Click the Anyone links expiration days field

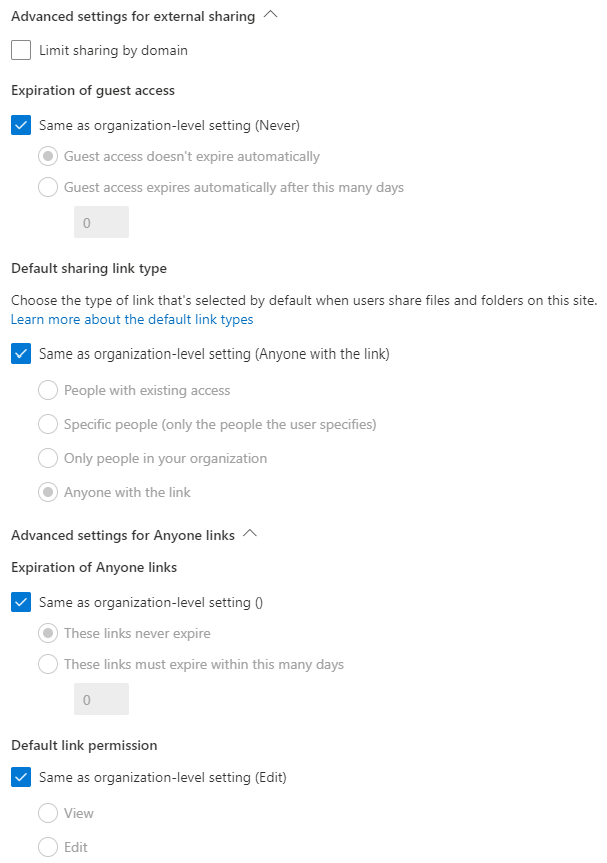click(x=101, y=699)
